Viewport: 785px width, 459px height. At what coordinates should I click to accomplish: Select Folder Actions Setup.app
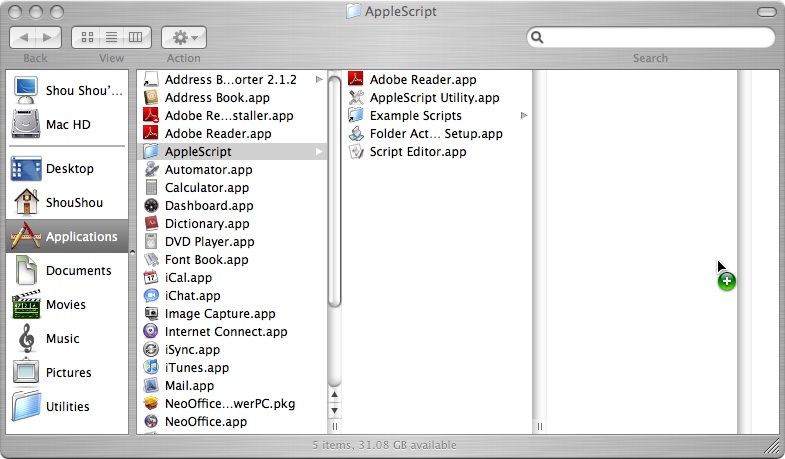(x=437, y=134)
